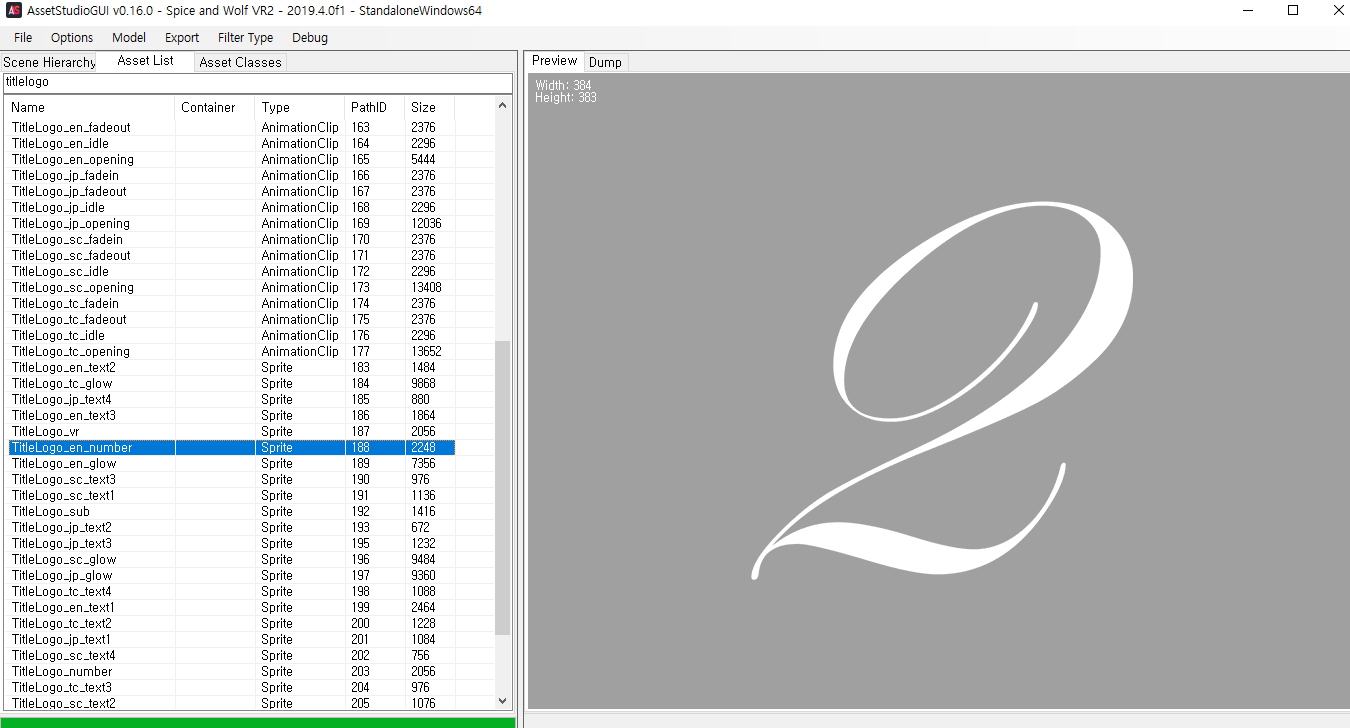Select the TitleLogo_en_text1 sprite row
1350x728 pixels.
(232, 607)
